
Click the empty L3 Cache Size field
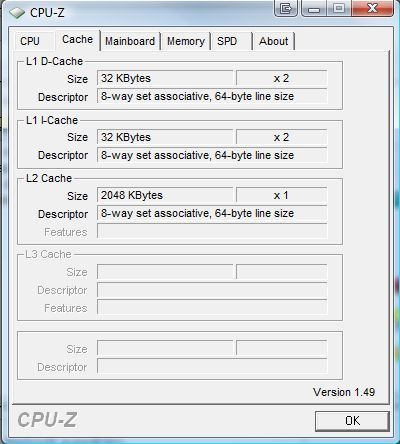[165, 272]
